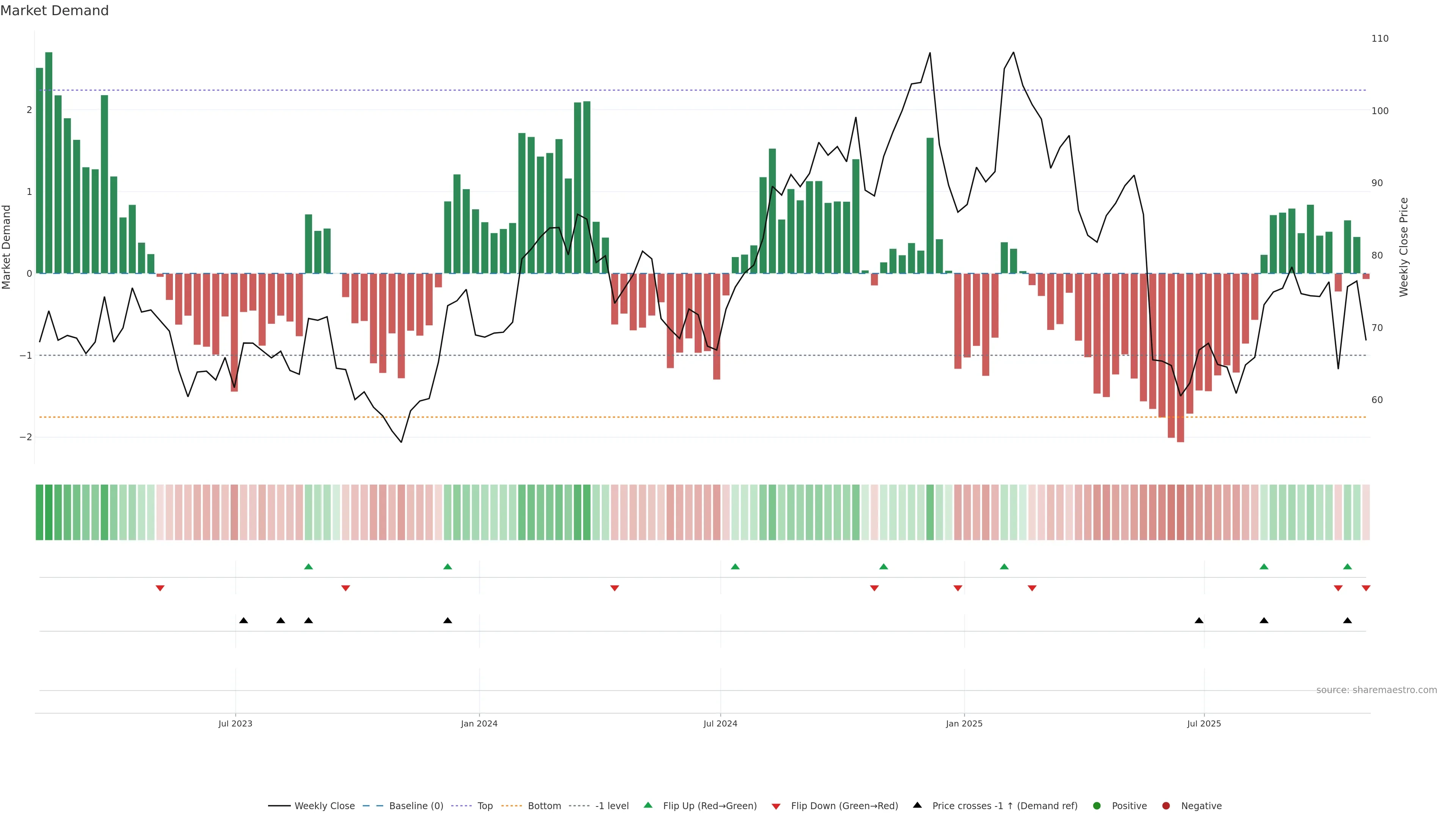
Task: Click the red Negative legend dot
Action: tap(1166, 805)
